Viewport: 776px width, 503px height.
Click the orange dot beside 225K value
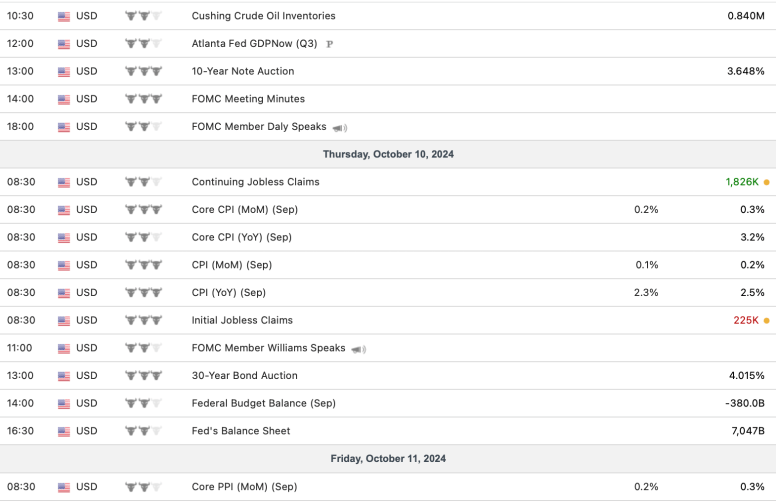766,321
